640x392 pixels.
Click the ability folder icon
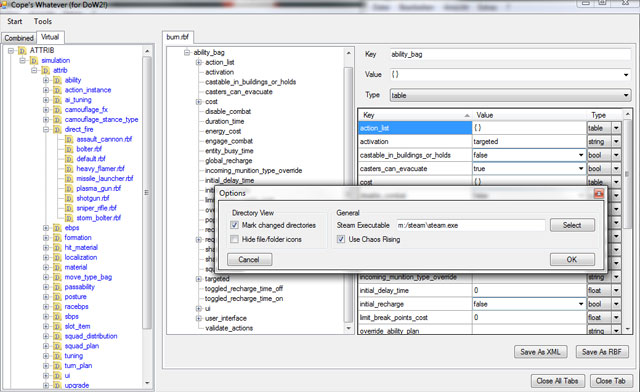[x=57, y=80]
